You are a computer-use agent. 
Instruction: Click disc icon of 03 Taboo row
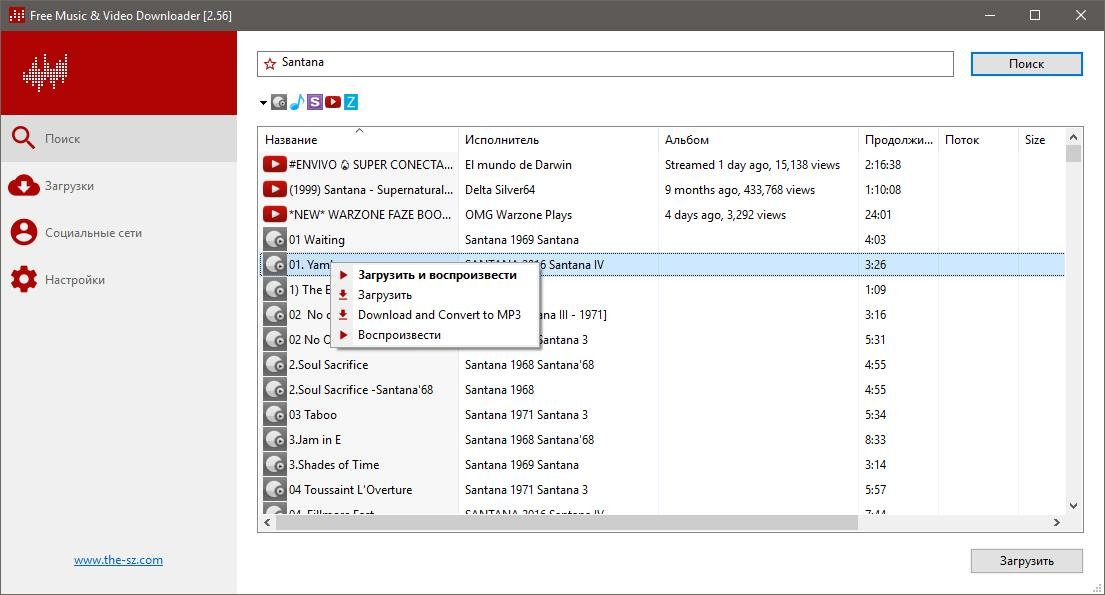pos(275,415)
